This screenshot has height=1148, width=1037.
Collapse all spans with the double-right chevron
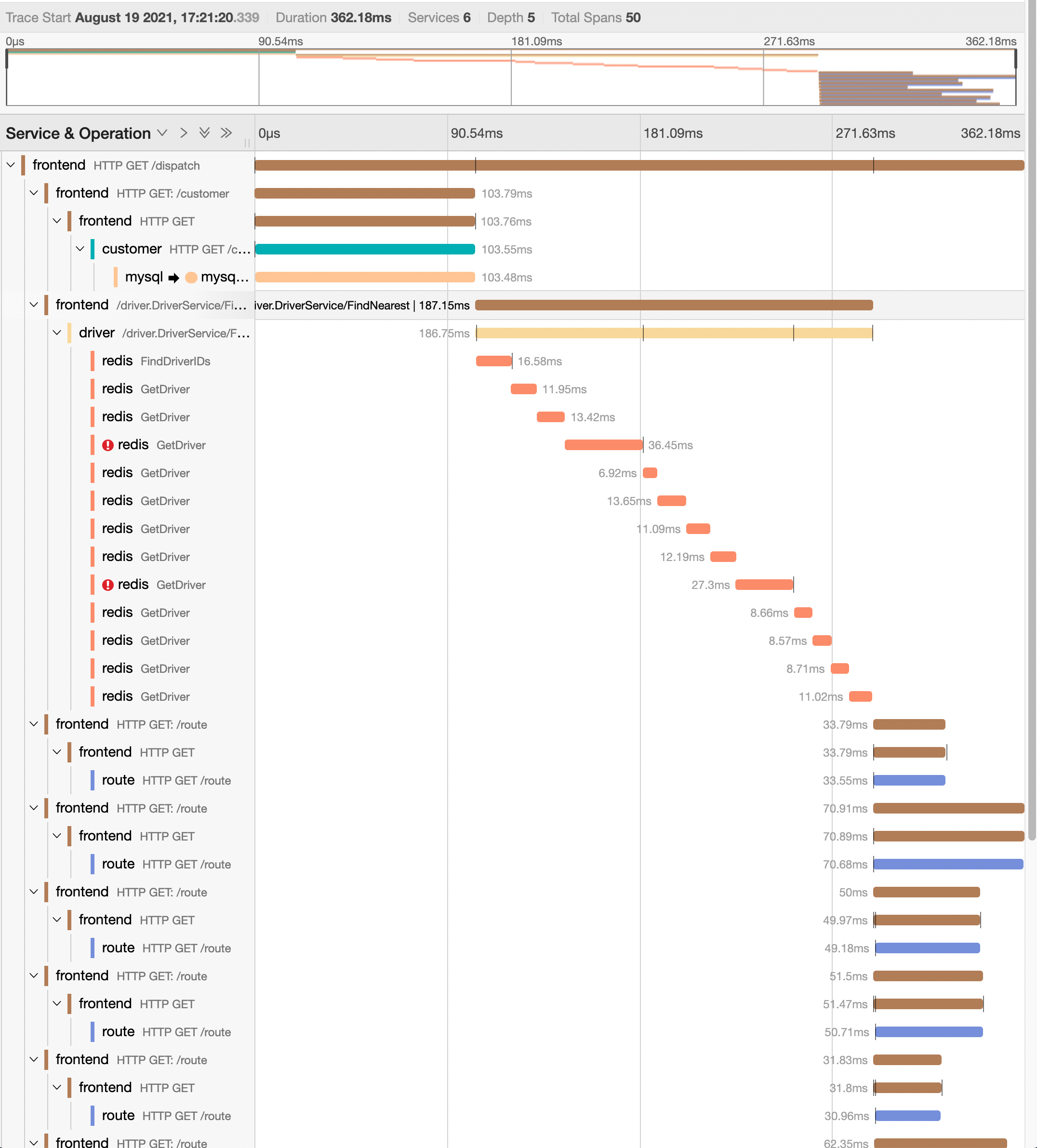[x=226, y=133]
